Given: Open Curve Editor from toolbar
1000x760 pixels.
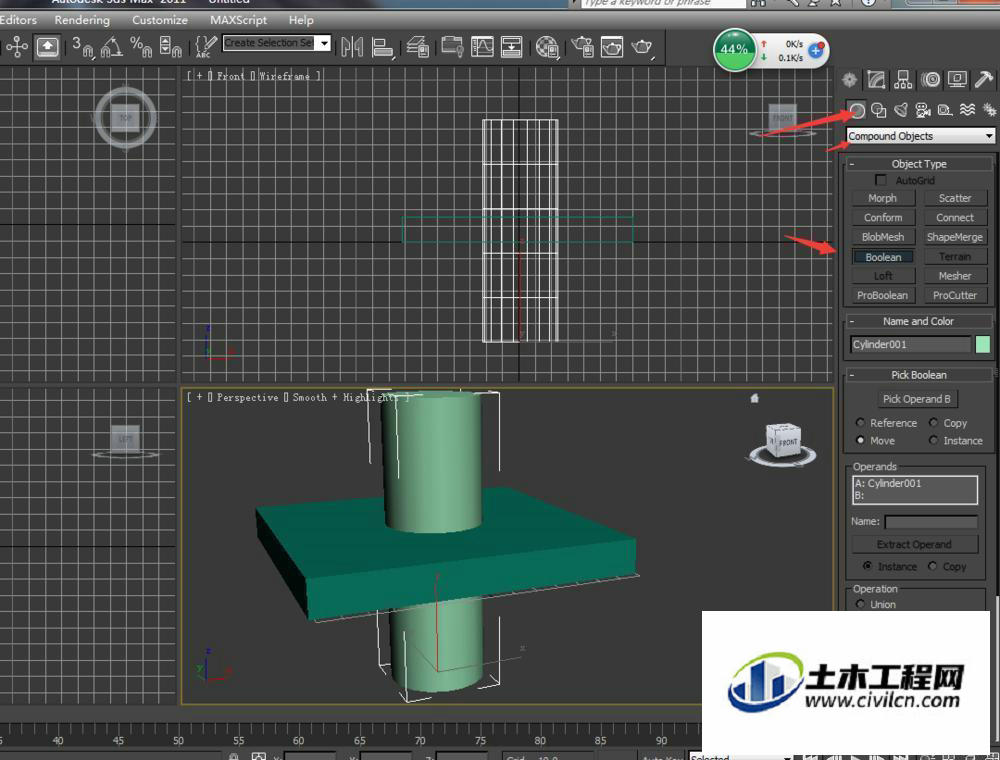Looking at the screenshot, I should pyautogui.click(x=482, y=47).
